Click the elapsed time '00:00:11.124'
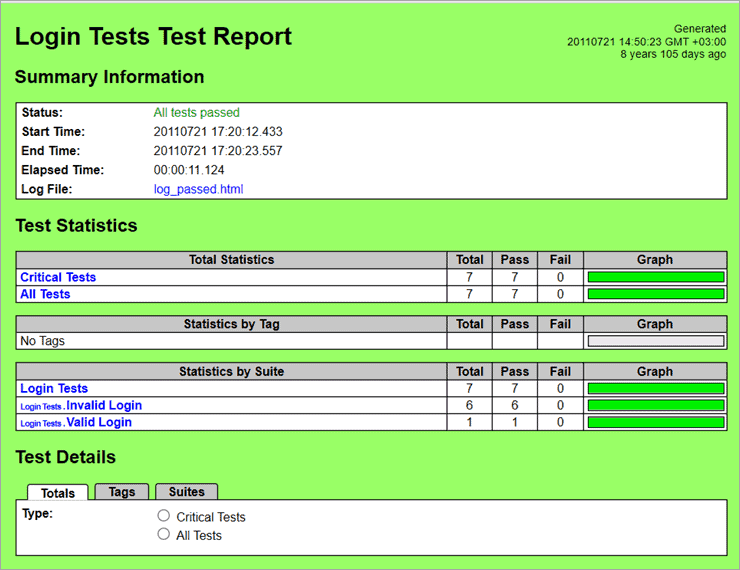This screenshot has width=740, height=570. 189,170
